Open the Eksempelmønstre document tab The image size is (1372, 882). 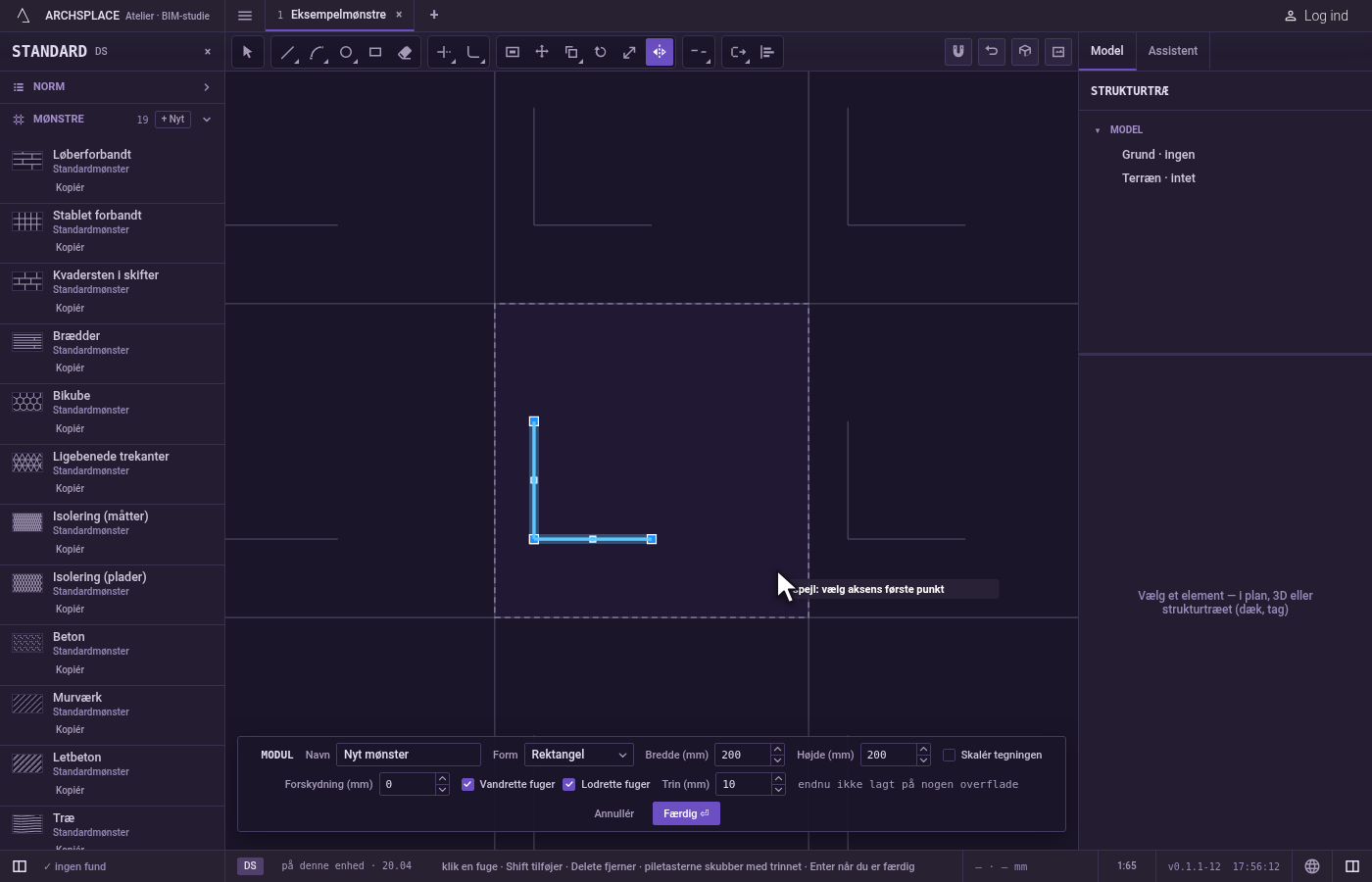pyautogui.click(x=338, y=16)
